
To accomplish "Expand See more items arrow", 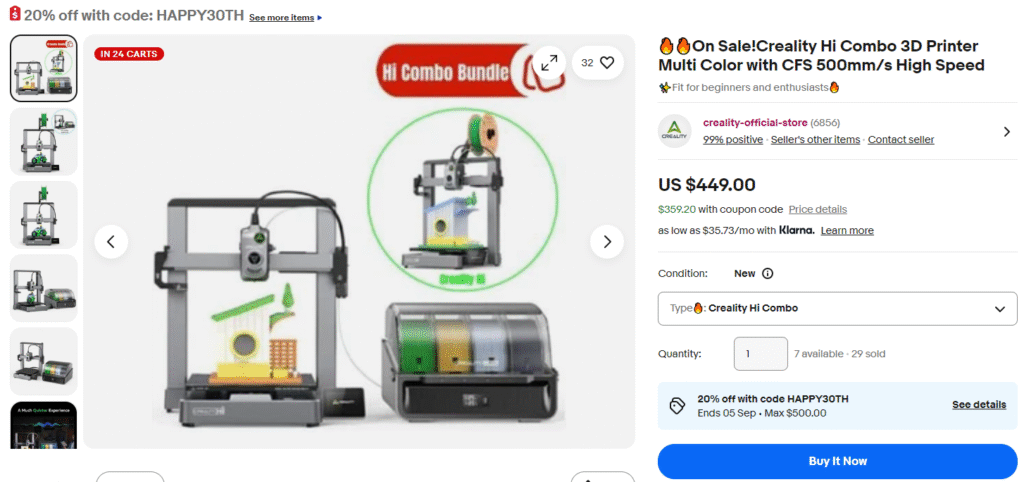I will (319, 18).
